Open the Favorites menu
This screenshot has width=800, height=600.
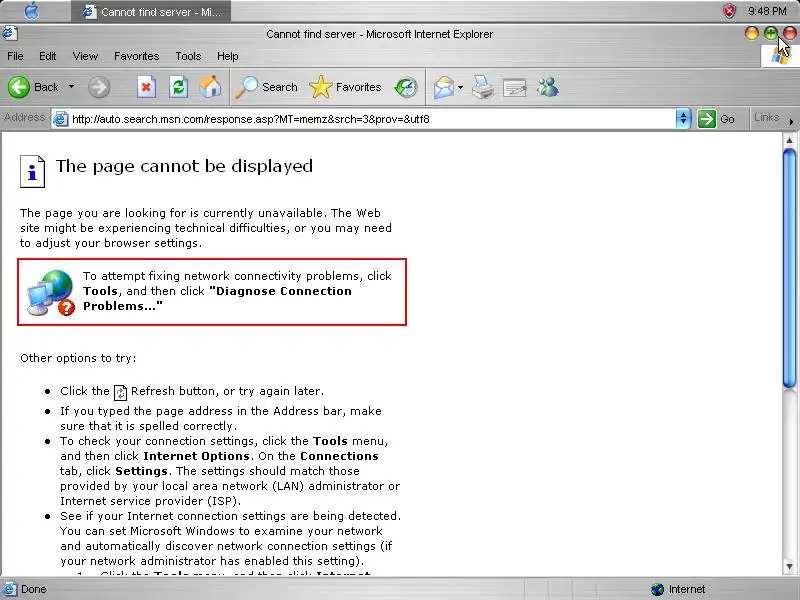click(x=136, y=56)
